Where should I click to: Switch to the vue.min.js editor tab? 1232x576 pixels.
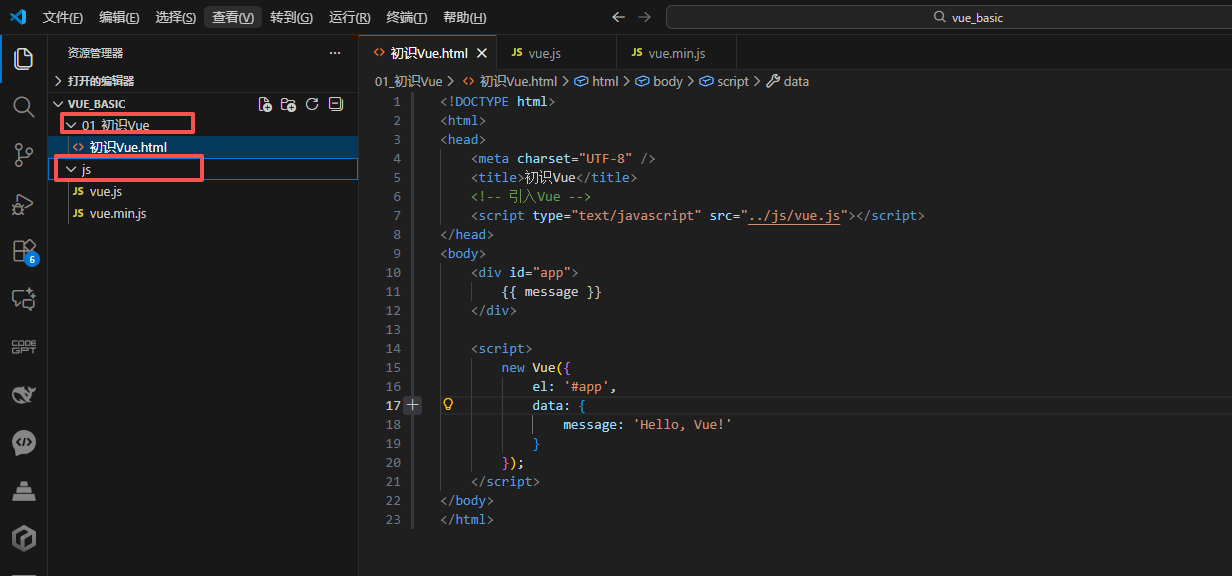[x=676, y=53]
